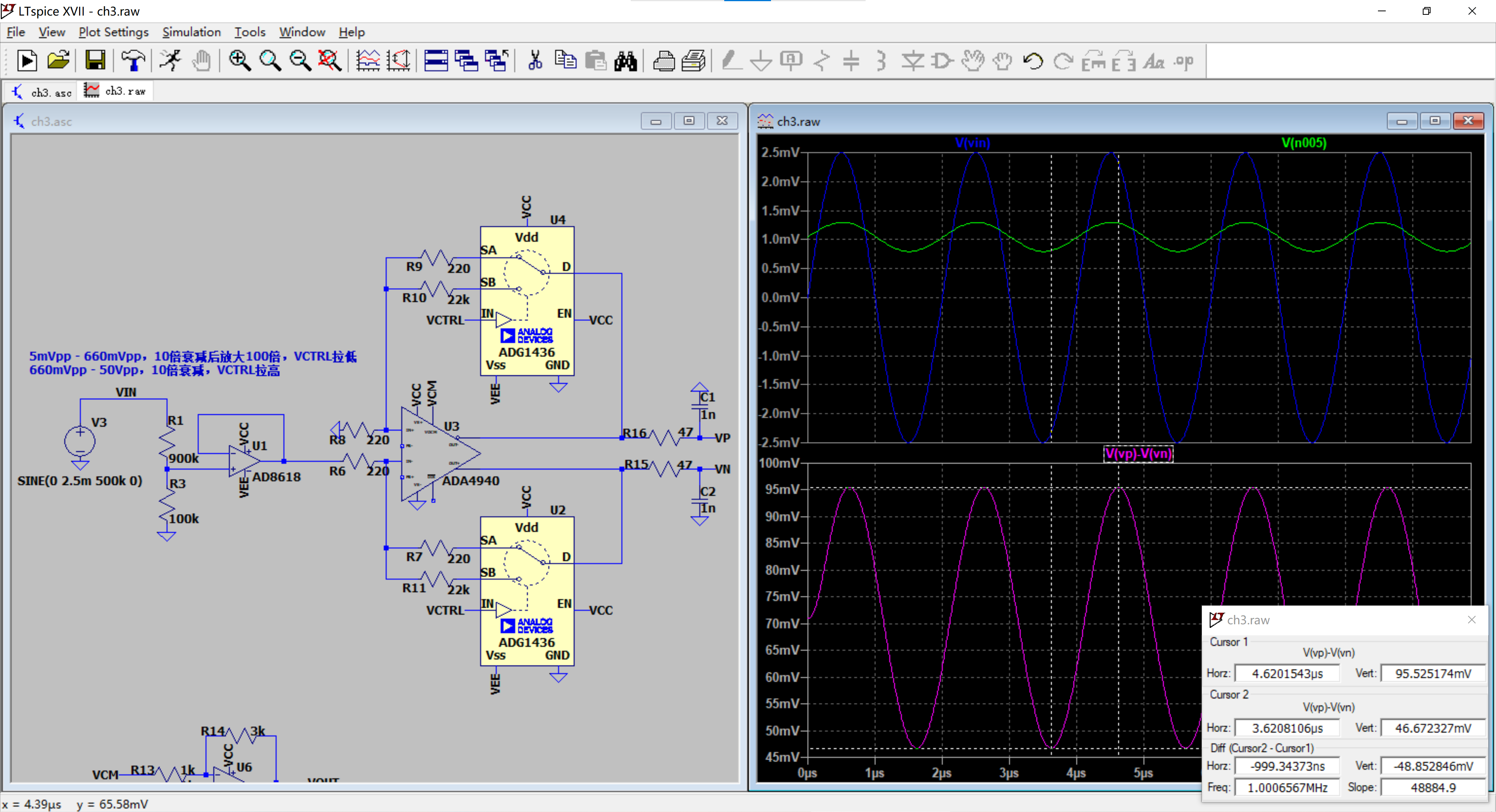1496x812 pixels.
Task: Click the blue Chinese comment text
Action: point(193,363)
